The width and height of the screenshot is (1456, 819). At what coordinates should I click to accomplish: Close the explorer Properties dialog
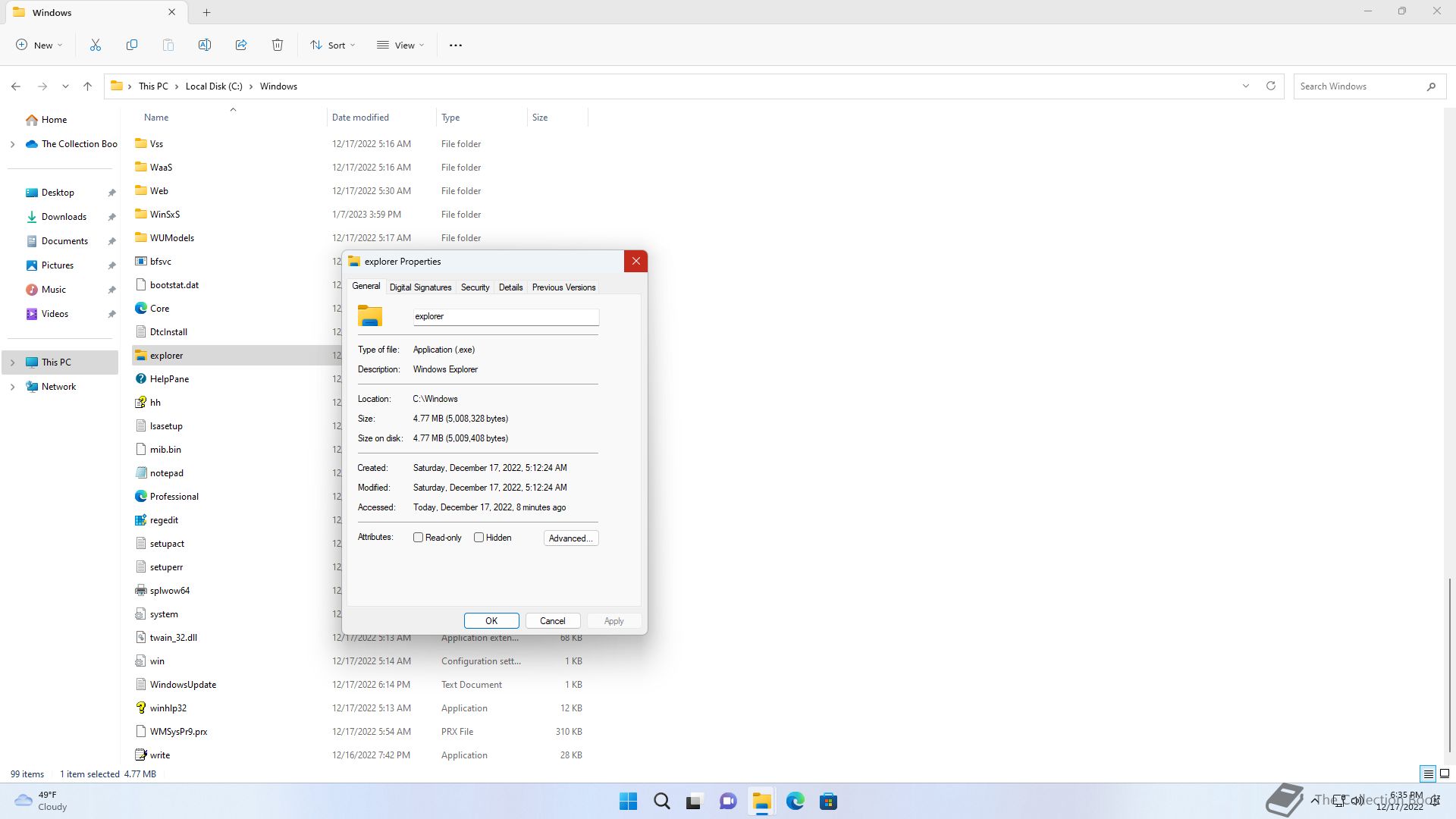point(635,262)
